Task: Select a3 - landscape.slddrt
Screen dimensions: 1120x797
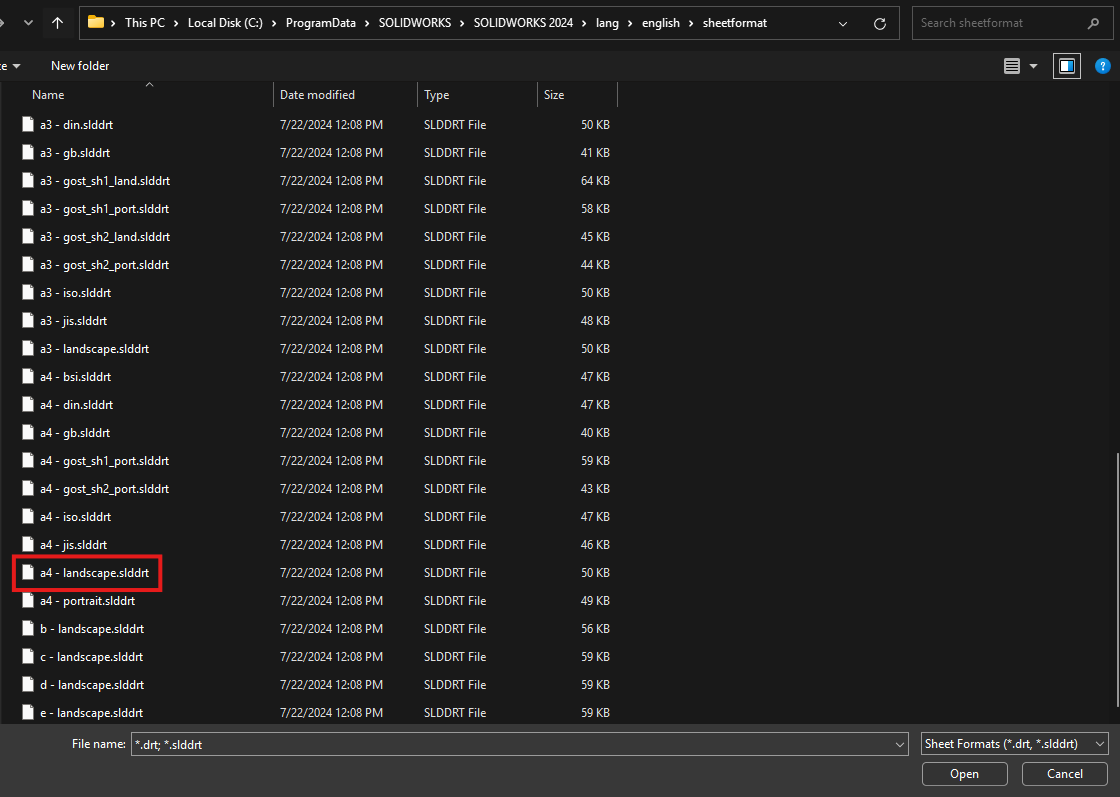Action: (x=94, y=349)
